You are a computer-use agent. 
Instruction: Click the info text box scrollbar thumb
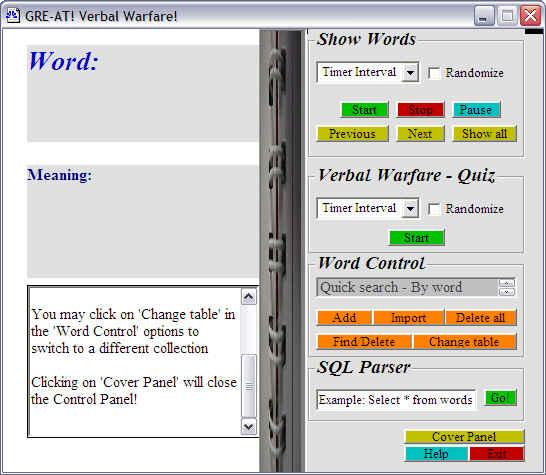(249, 386)
